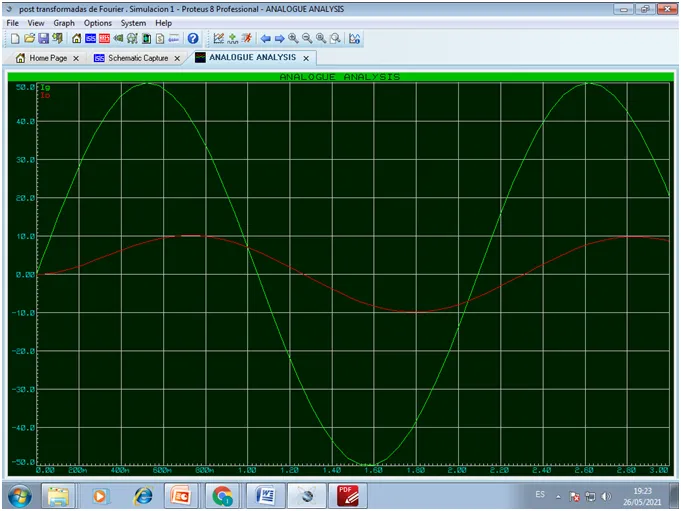Open the network tray icon
This screenshot has height=511, width=681.
[590, 496]
